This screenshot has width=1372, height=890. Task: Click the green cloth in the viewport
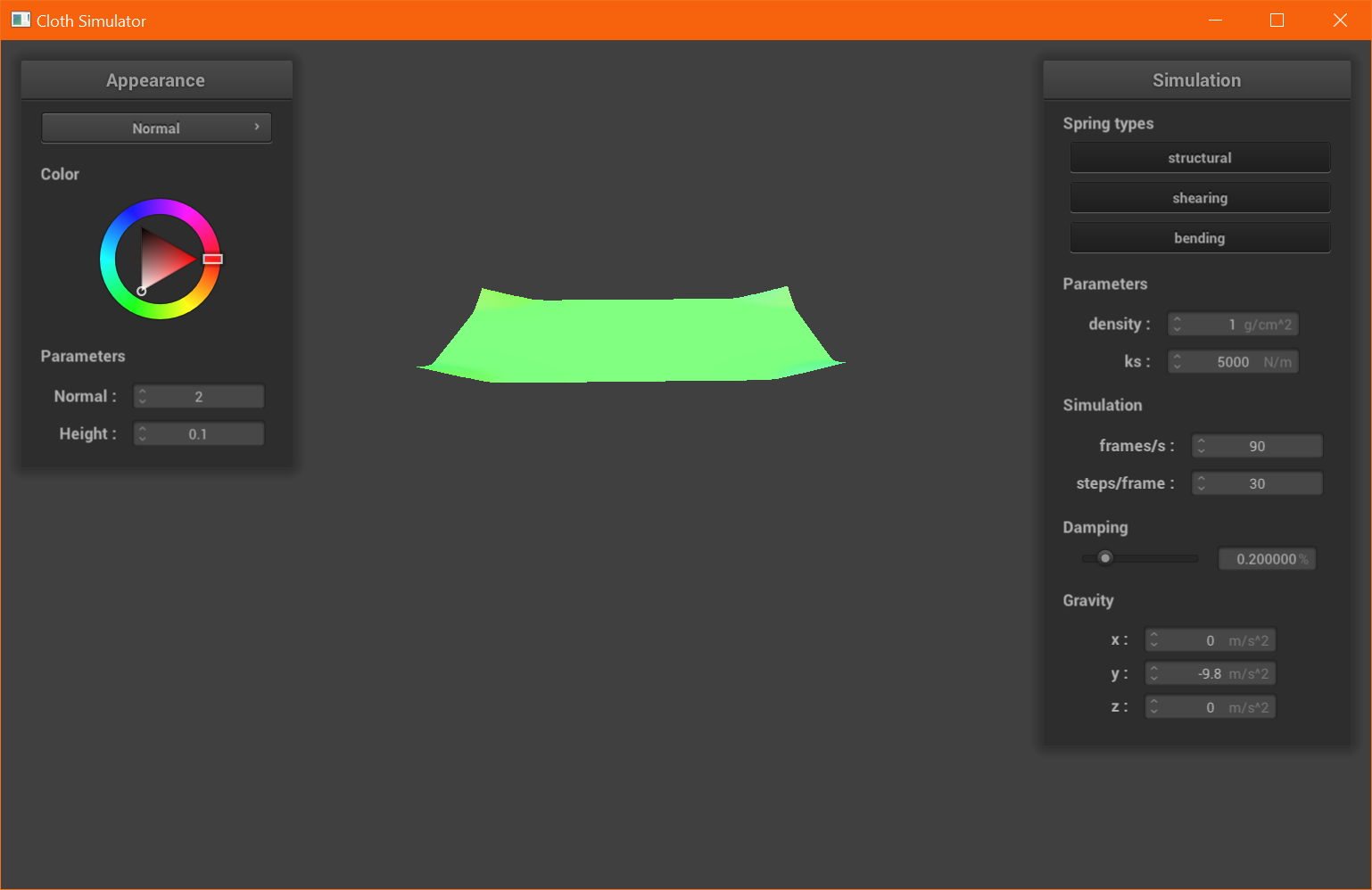coord(630,334)
